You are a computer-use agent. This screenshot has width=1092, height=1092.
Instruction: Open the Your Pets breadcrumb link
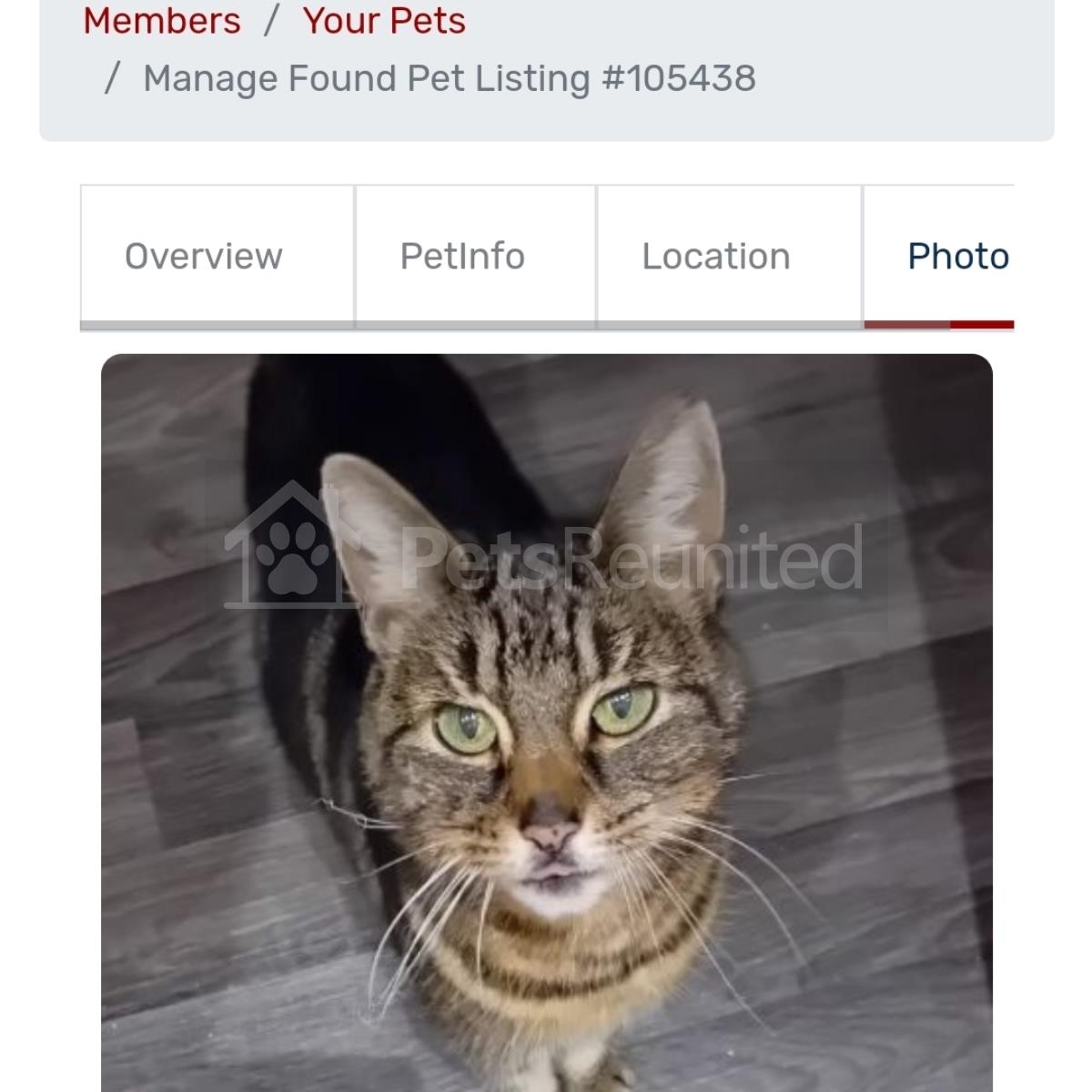[x=384, y=20]
